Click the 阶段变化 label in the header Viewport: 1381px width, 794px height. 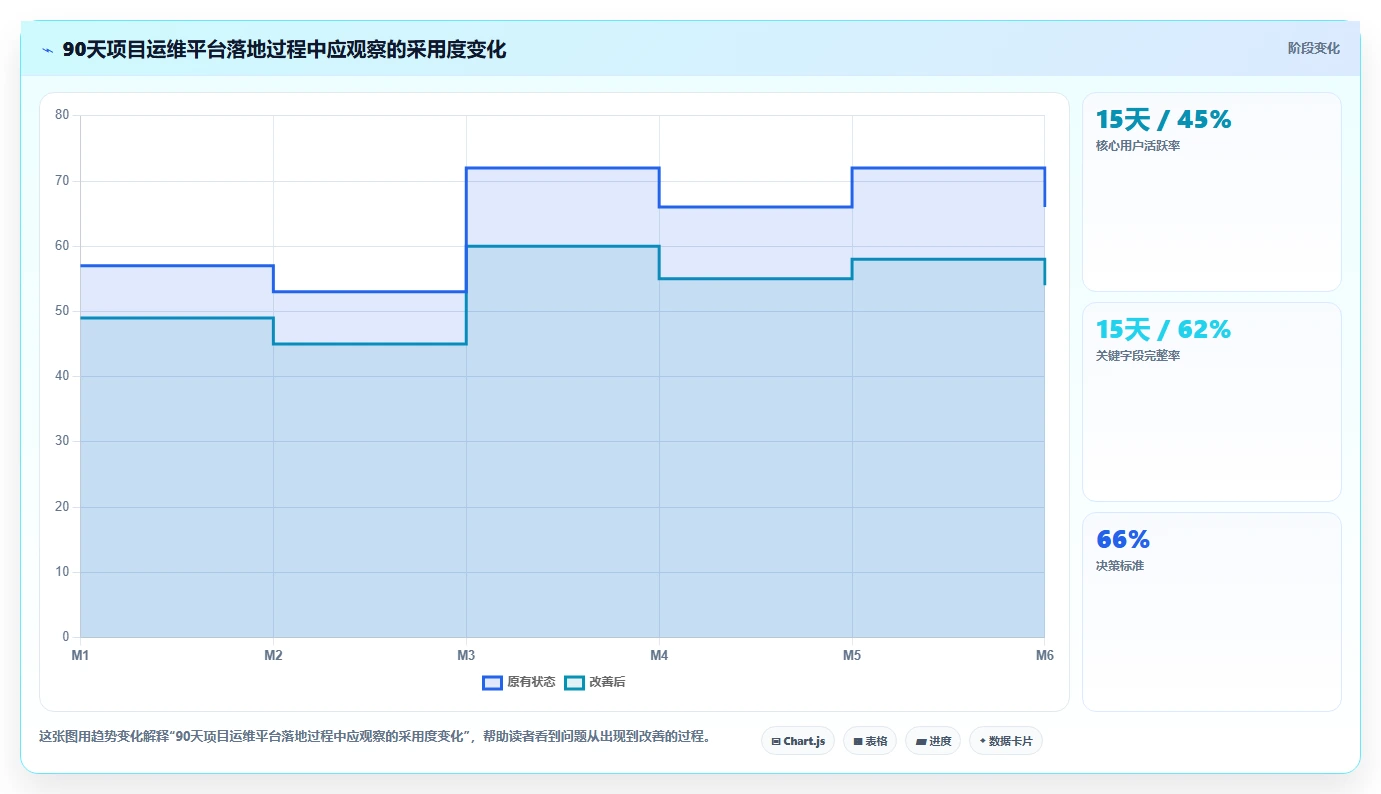click(x=1313, y=48)
